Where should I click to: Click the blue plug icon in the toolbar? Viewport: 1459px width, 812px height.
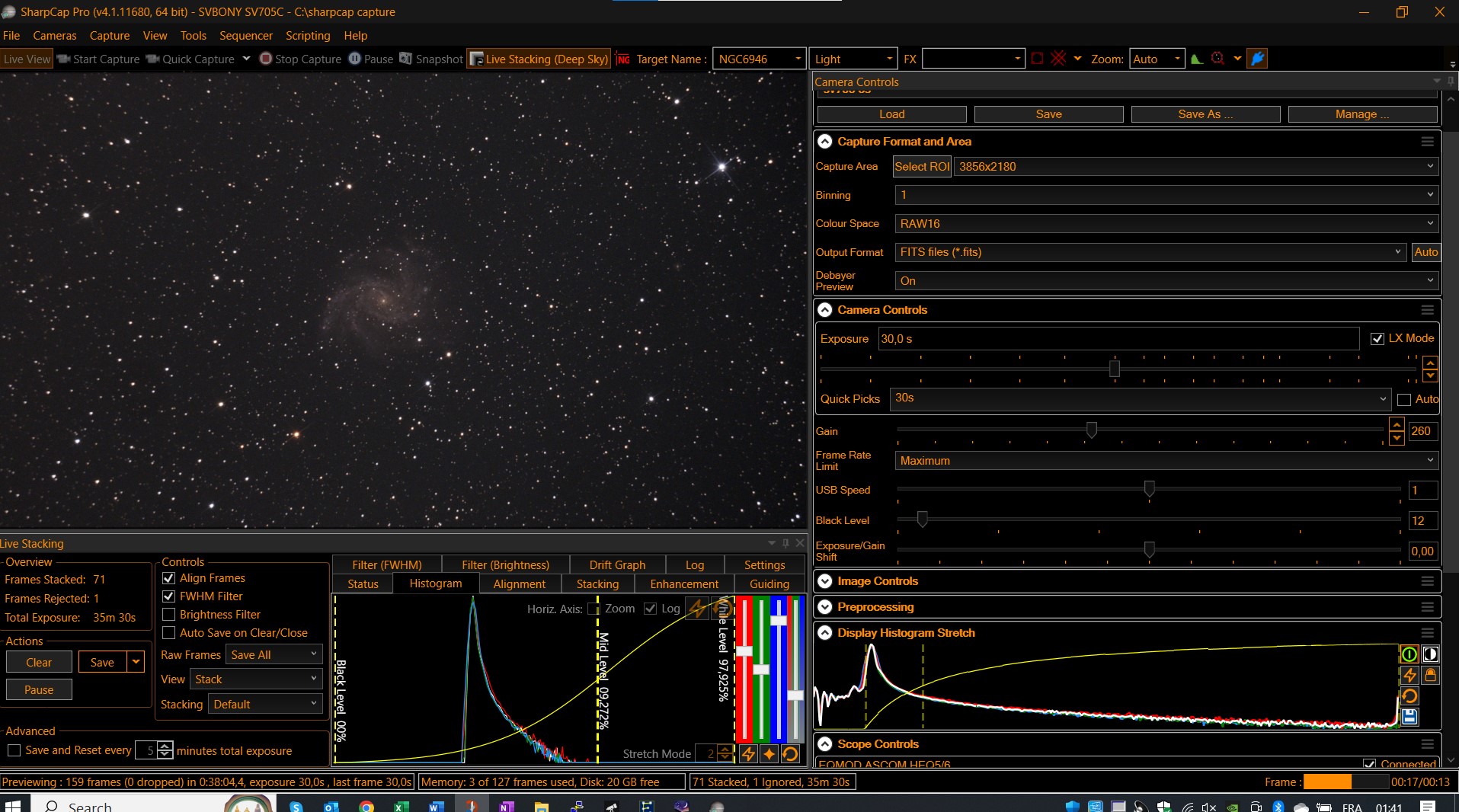[x=1257, y=59]
